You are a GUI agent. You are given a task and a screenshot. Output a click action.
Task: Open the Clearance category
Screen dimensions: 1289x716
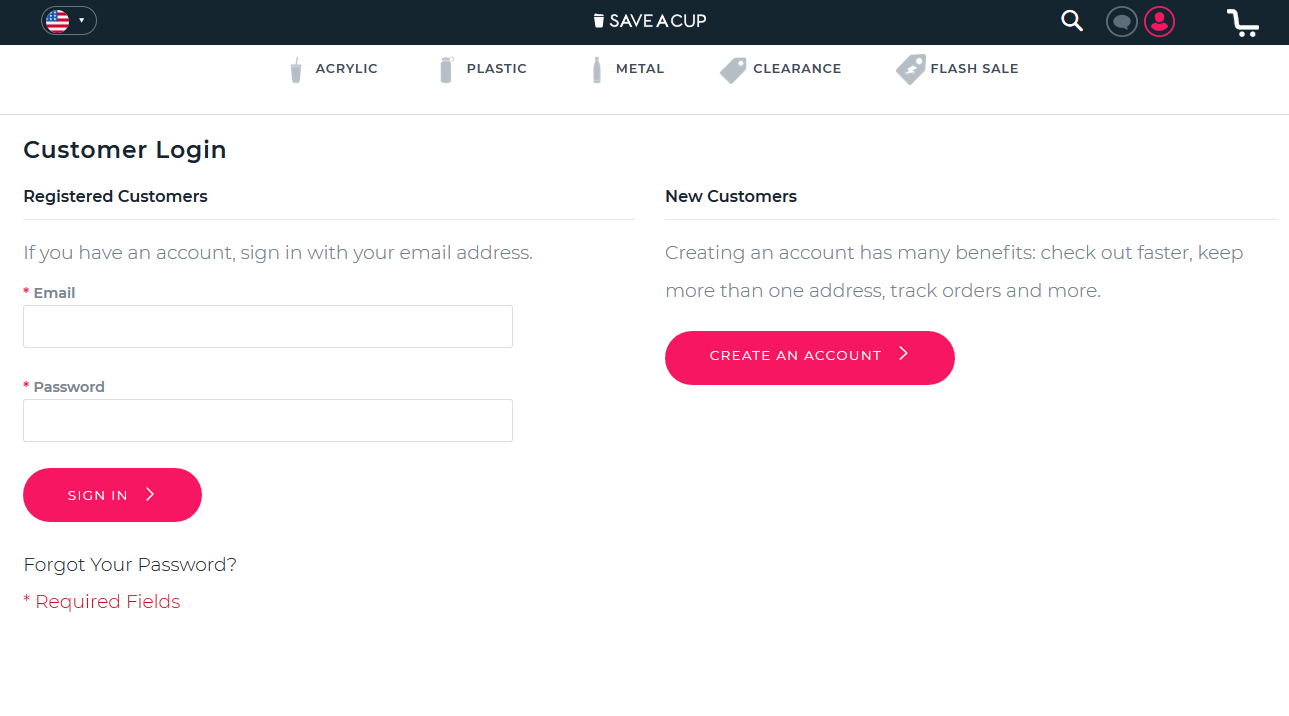tap(797, 69)
